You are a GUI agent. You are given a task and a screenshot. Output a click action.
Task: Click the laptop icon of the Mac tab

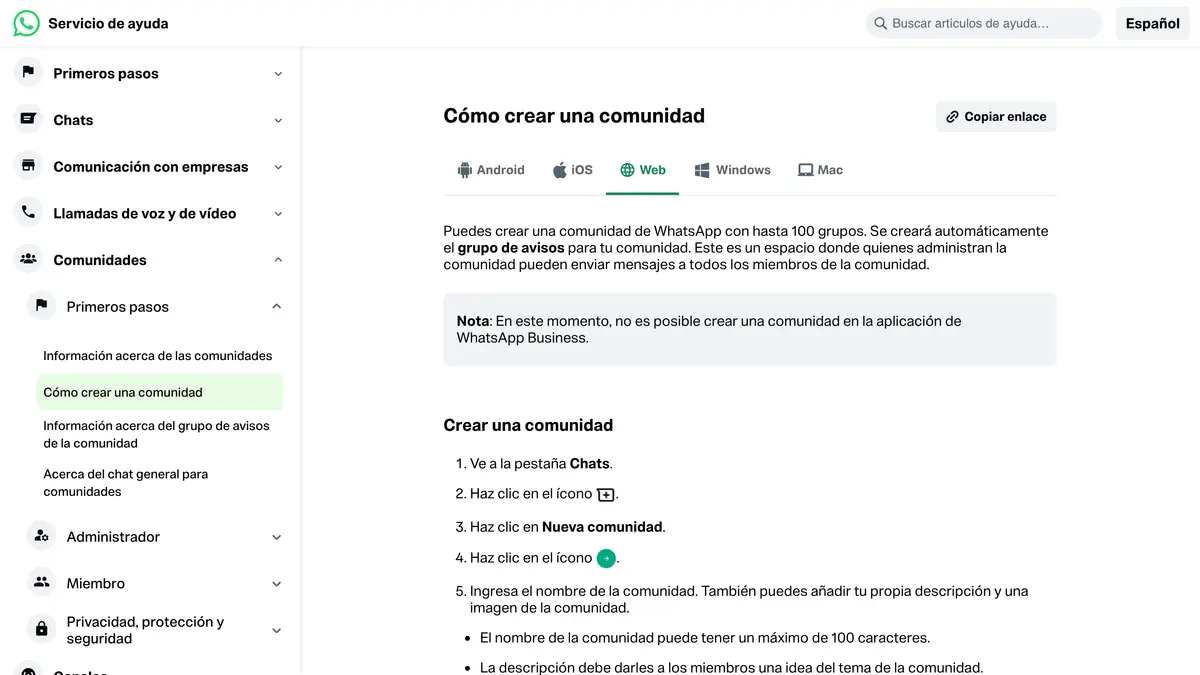805,170
